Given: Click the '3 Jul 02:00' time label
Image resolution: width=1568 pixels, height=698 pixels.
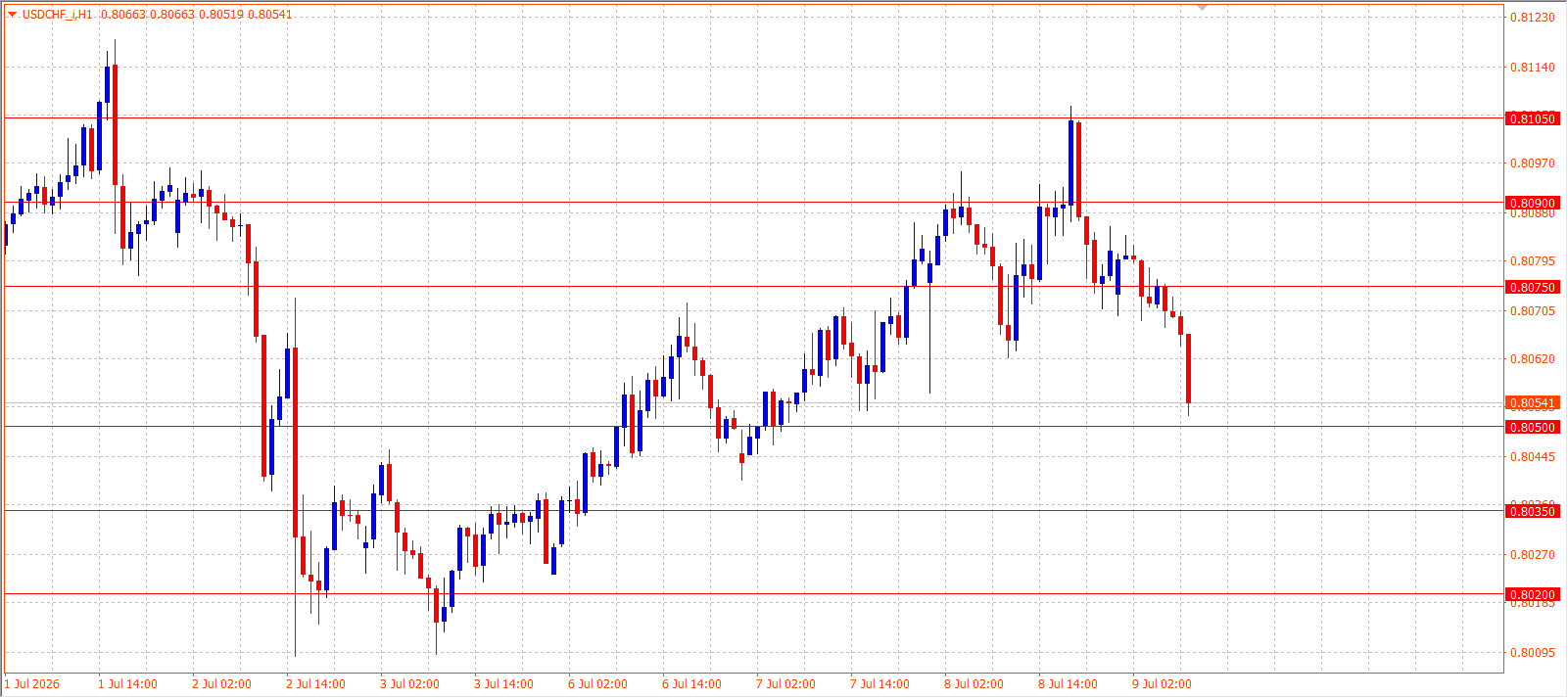Looking at the screenshot, I should 409,684.
